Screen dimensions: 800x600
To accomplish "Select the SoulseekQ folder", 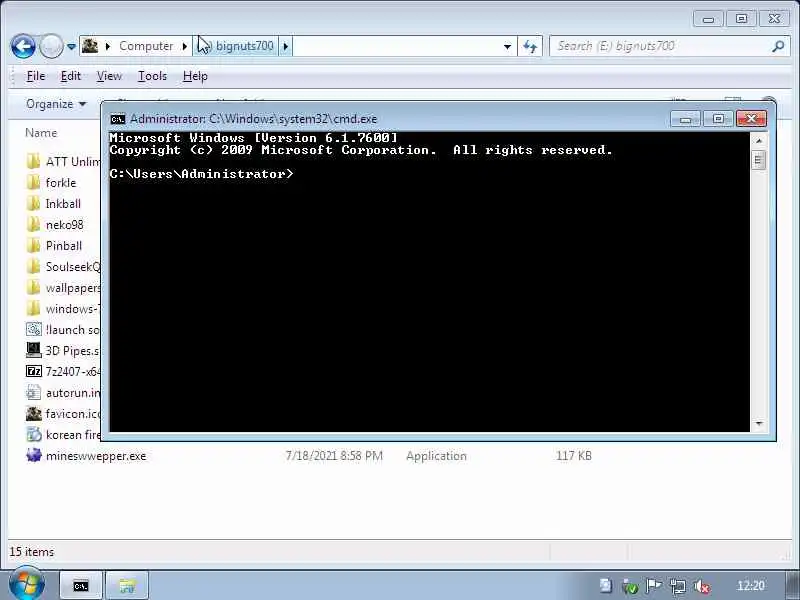I will coord(63,266).
